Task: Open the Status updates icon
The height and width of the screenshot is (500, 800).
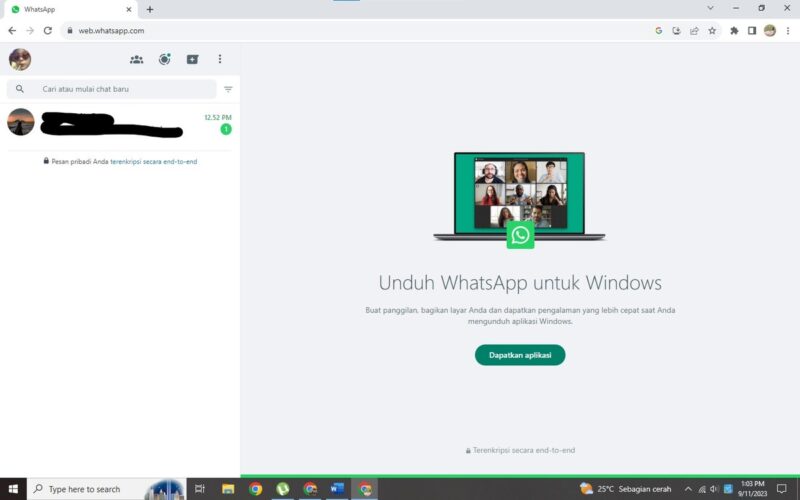Action: (164, 59)
